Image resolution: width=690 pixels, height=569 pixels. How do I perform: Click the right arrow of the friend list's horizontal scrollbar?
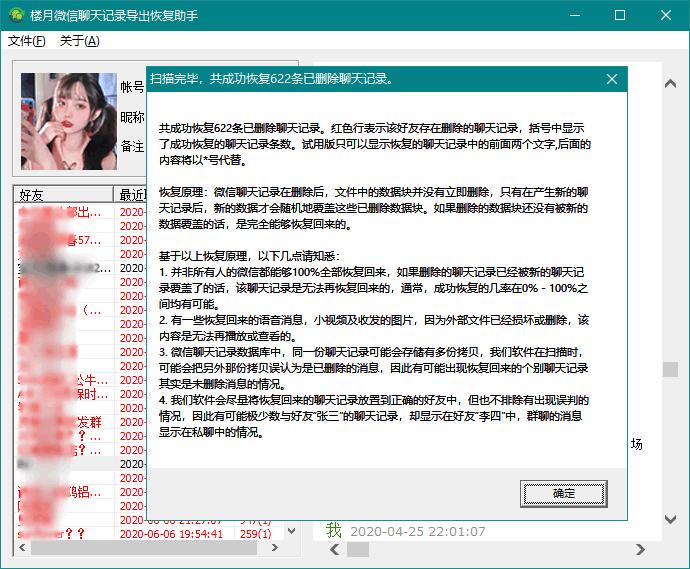tap(275, 547)
